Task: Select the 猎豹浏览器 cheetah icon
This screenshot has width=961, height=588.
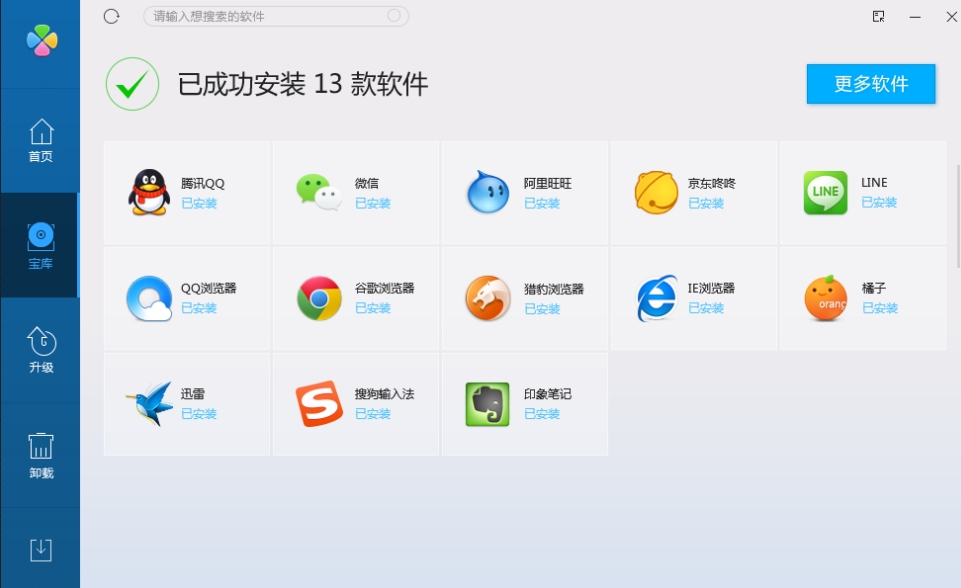Action: pos(486,298)
